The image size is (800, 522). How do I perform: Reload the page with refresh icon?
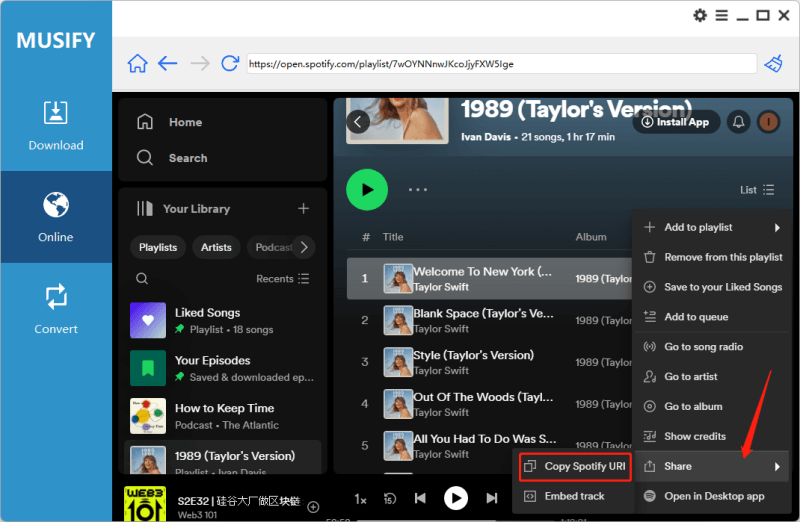pos(230,64)
